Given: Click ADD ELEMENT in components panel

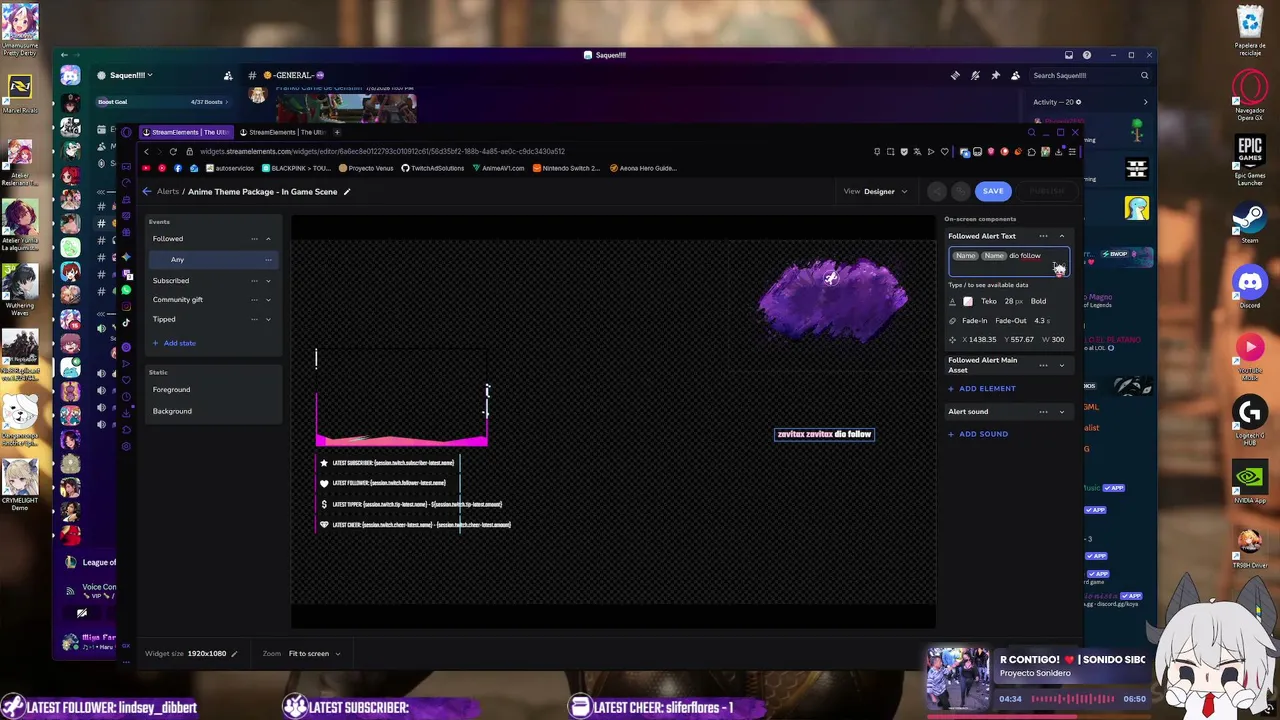Looking at the screenshot, I should pos(982,389).
